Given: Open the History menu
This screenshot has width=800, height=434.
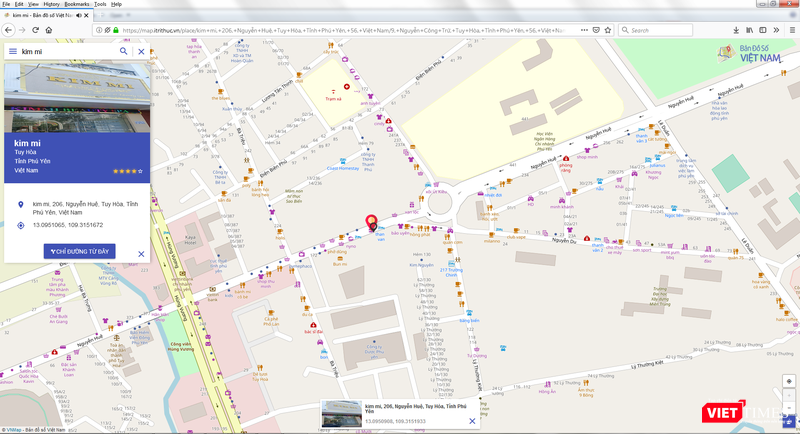Looking at the screenshot, I should point(51,4).
